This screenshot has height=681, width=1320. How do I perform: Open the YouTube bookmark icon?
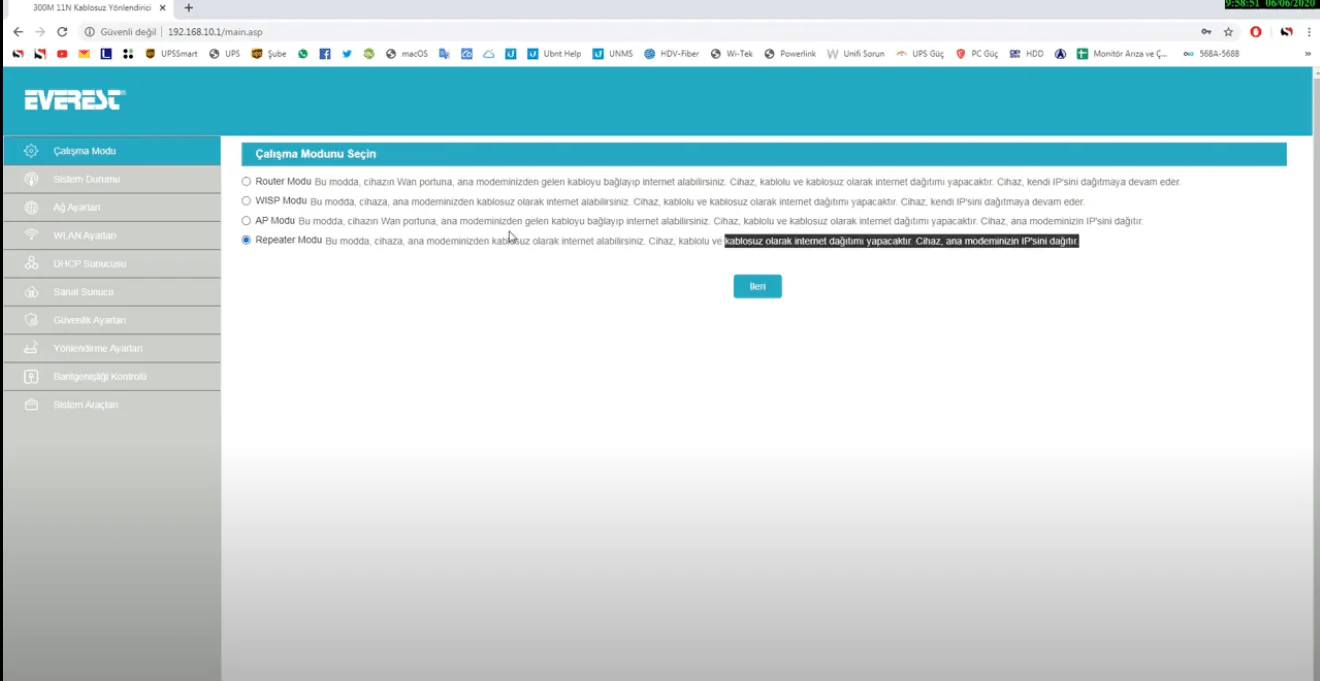pyautogui.click(x=62, y=54)
